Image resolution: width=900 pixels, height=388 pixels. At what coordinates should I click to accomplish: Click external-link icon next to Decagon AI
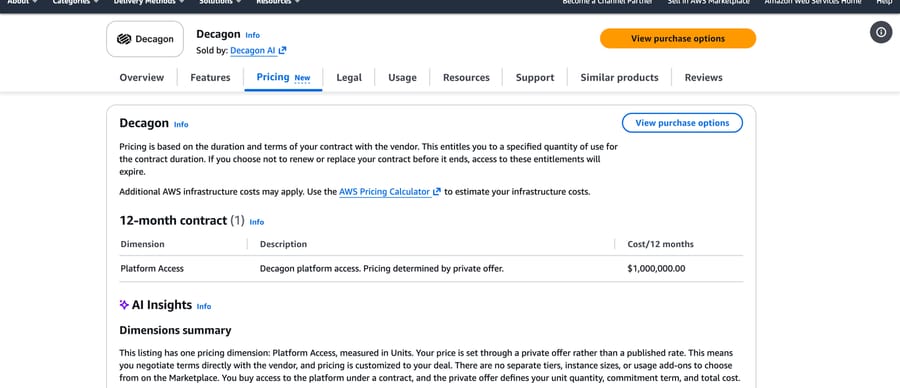click(x=282, y=51)
